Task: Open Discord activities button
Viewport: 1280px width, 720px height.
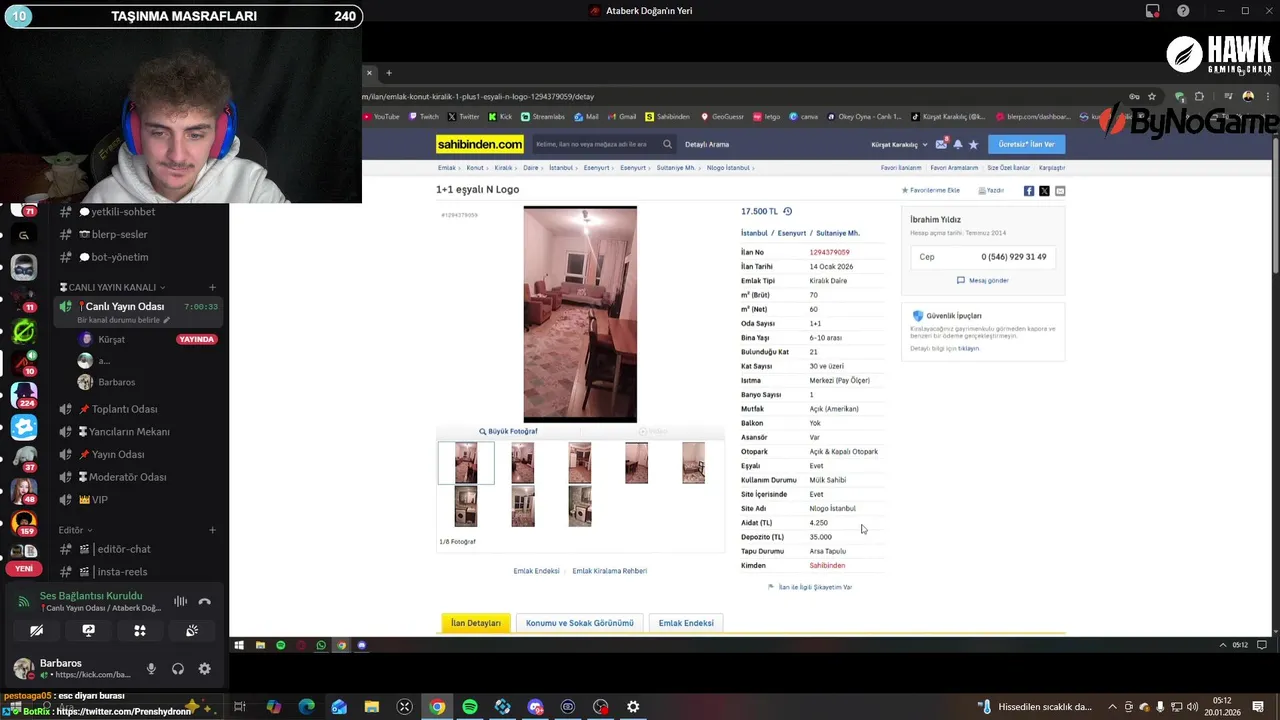Action: point(140,630)
